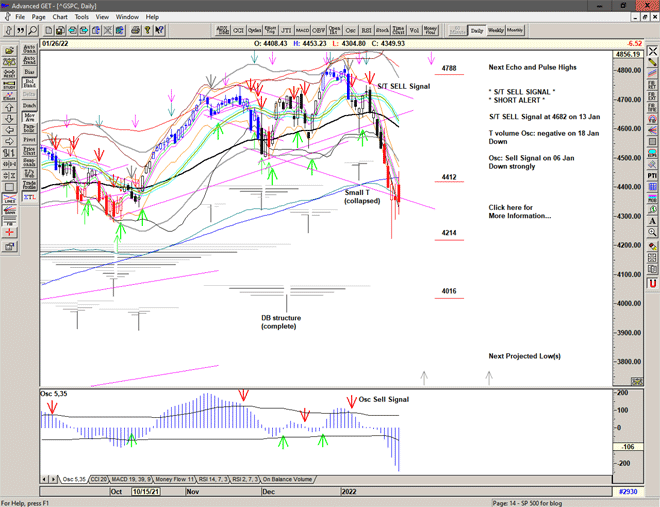The height and width of the screenshot is (507, 660).
Task: Switch chart to Weekly timeframe
Action: 496,30
